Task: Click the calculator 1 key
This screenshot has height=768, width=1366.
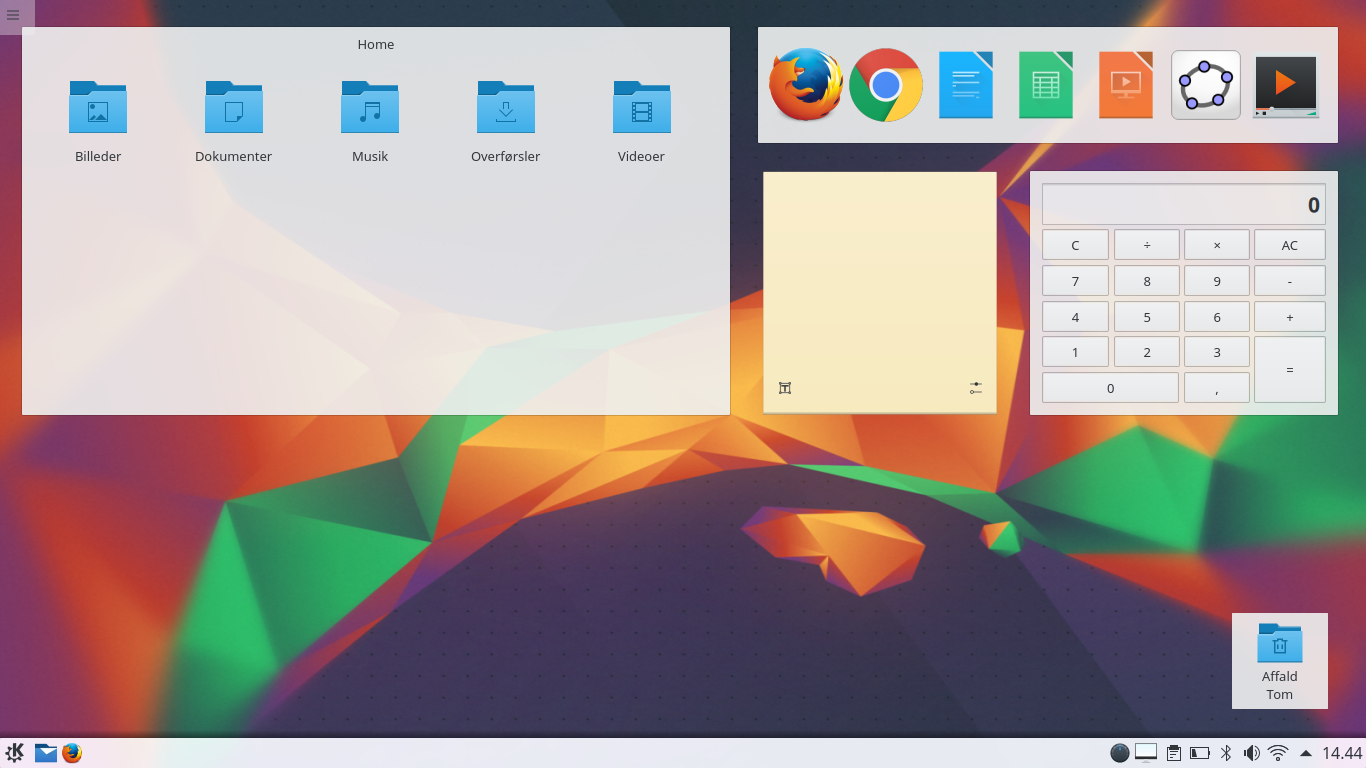Action: (1076, 352)
